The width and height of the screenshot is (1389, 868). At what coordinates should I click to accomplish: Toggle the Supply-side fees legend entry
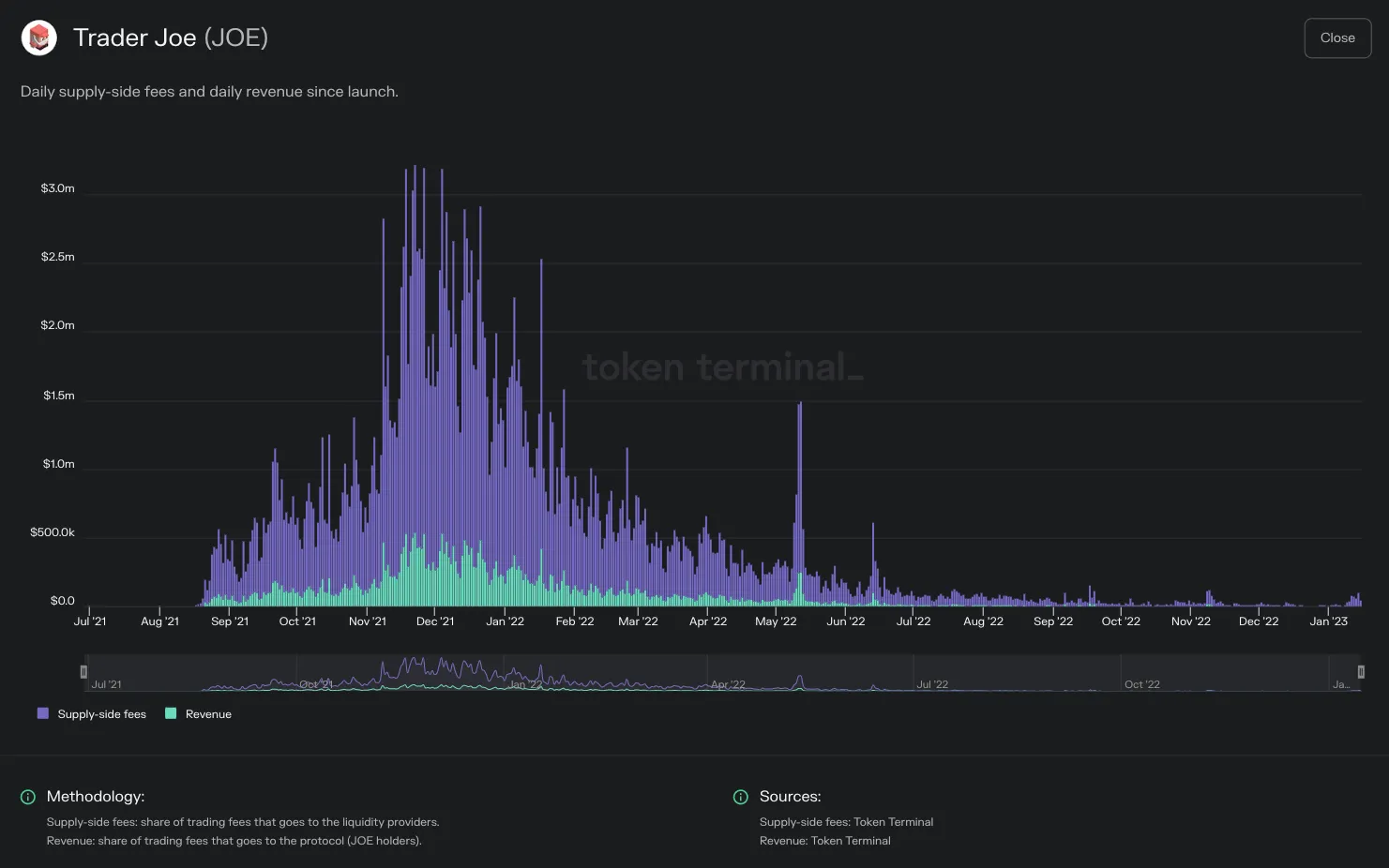(x=92, y=714)
